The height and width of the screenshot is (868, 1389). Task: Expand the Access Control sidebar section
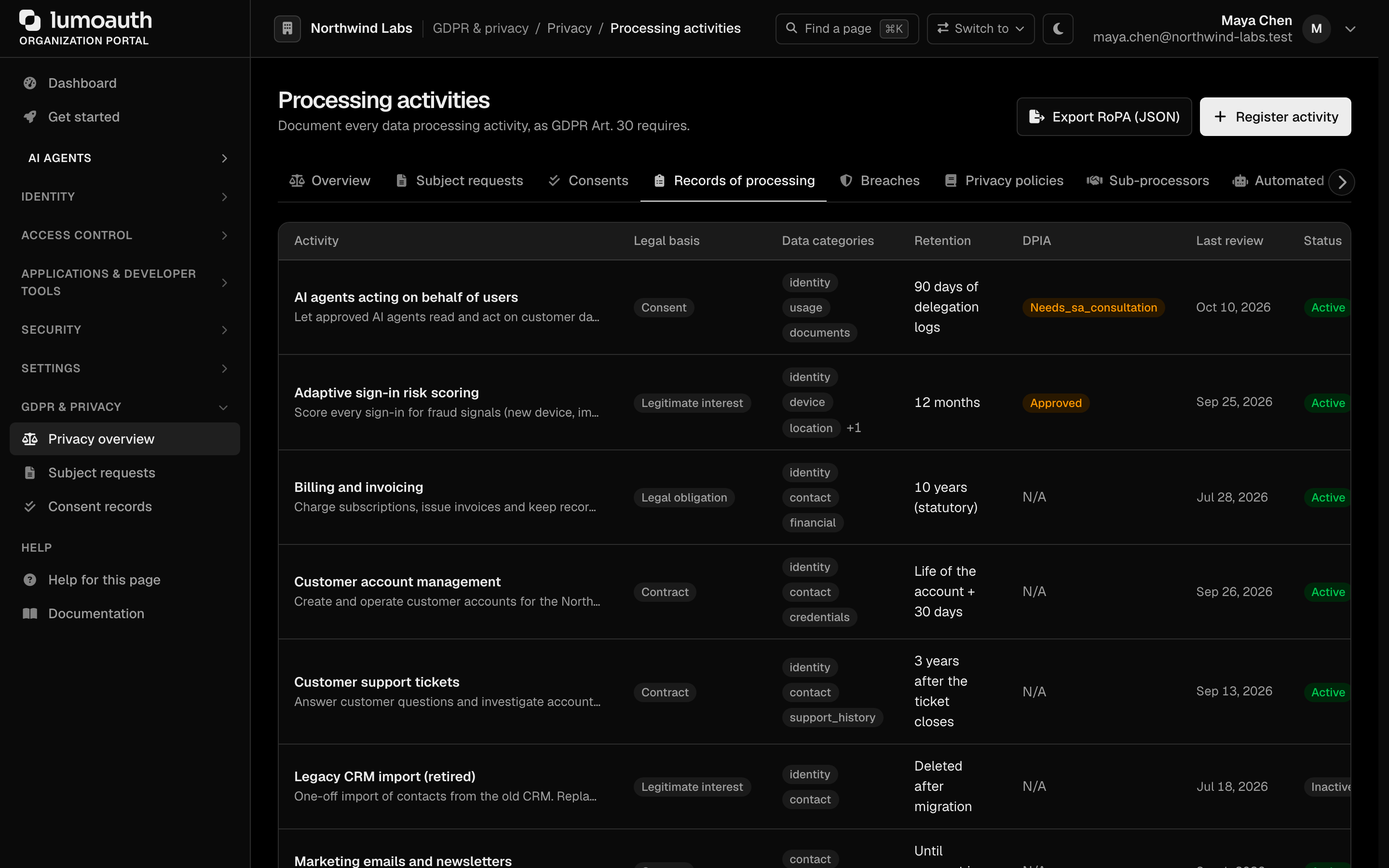[x=124, y=235]
